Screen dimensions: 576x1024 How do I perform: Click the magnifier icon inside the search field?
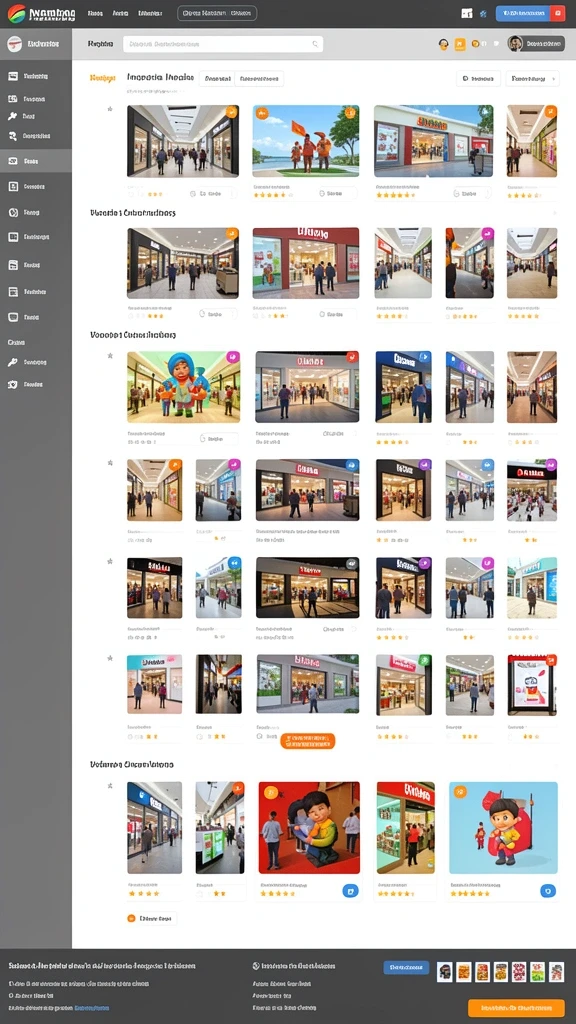315,44
